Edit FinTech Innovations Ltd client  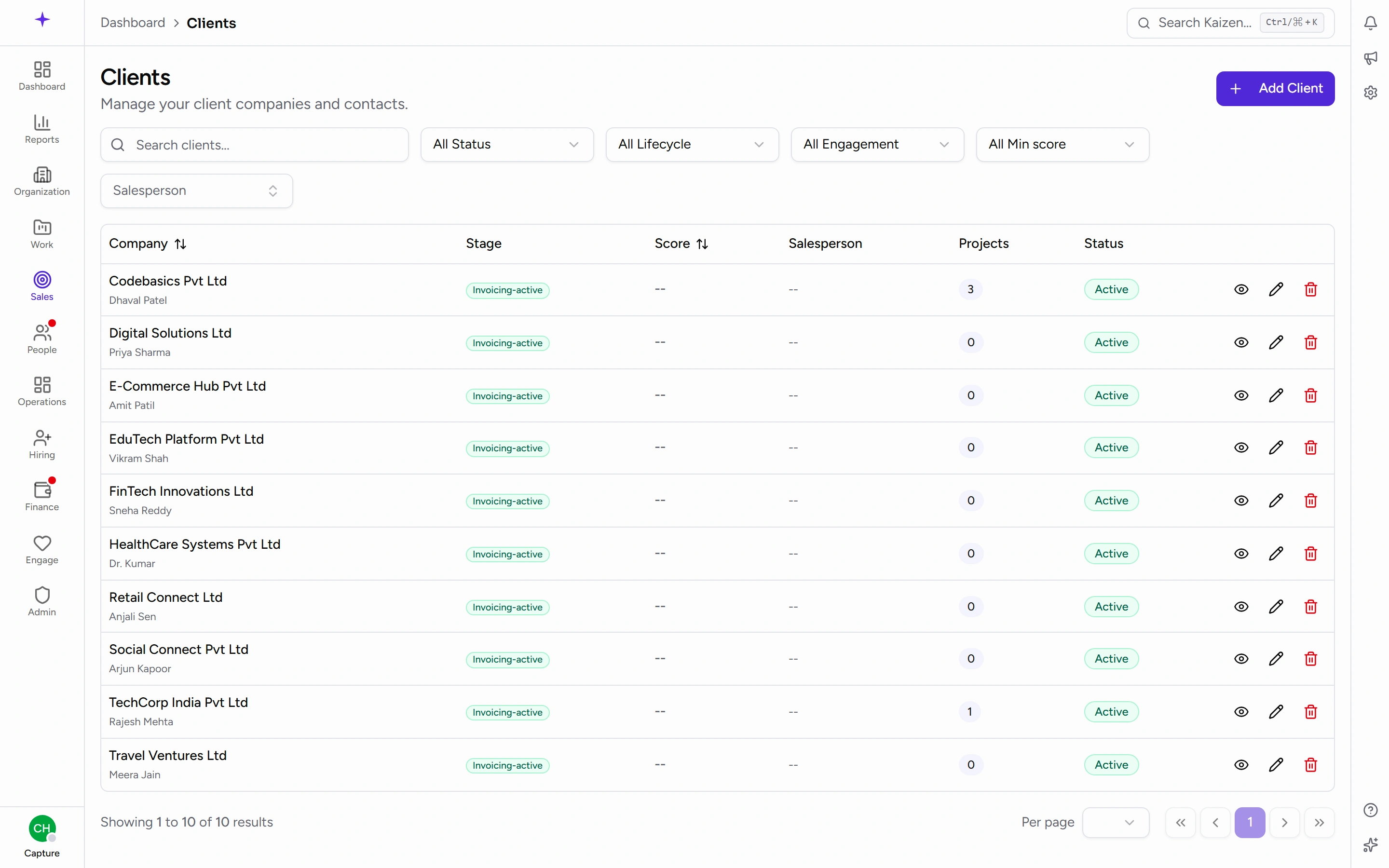click(1275, 501)
